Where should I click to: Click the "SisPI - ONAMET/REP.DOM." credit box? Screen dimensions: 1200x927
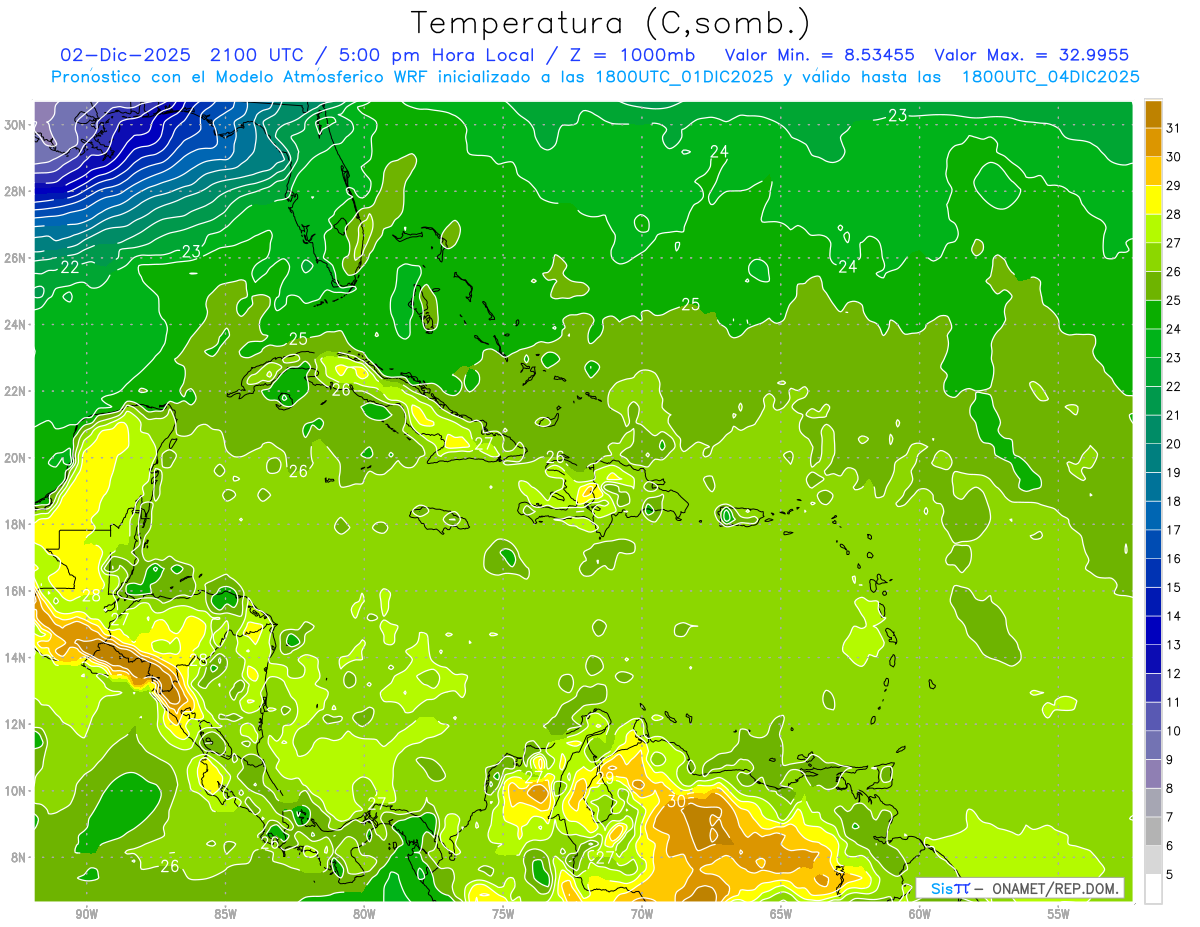pos(1020,888)
